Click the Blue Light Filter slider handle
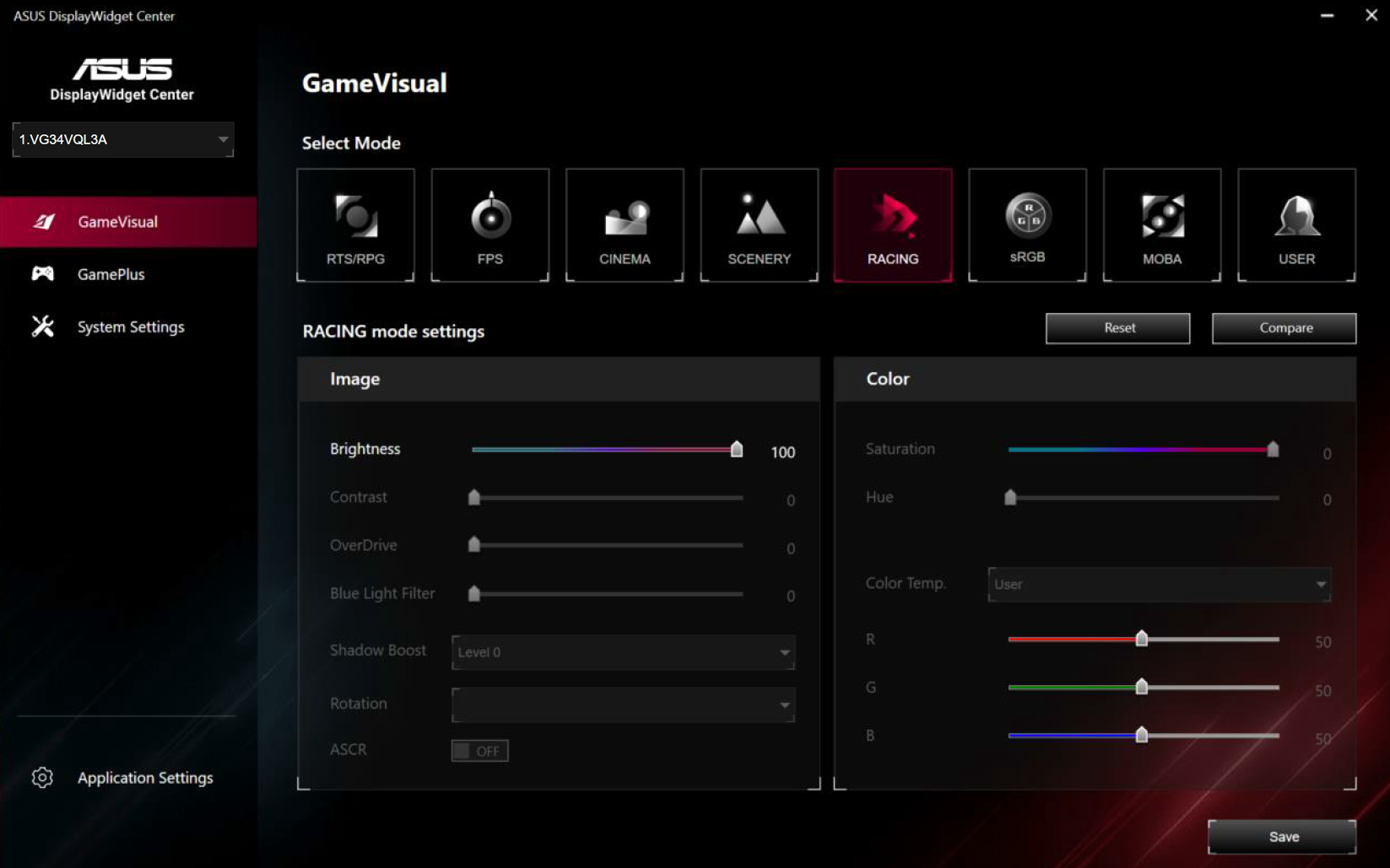Image resolution: width=1390 pixels, height=868 pixels. (x=474, y=593)
